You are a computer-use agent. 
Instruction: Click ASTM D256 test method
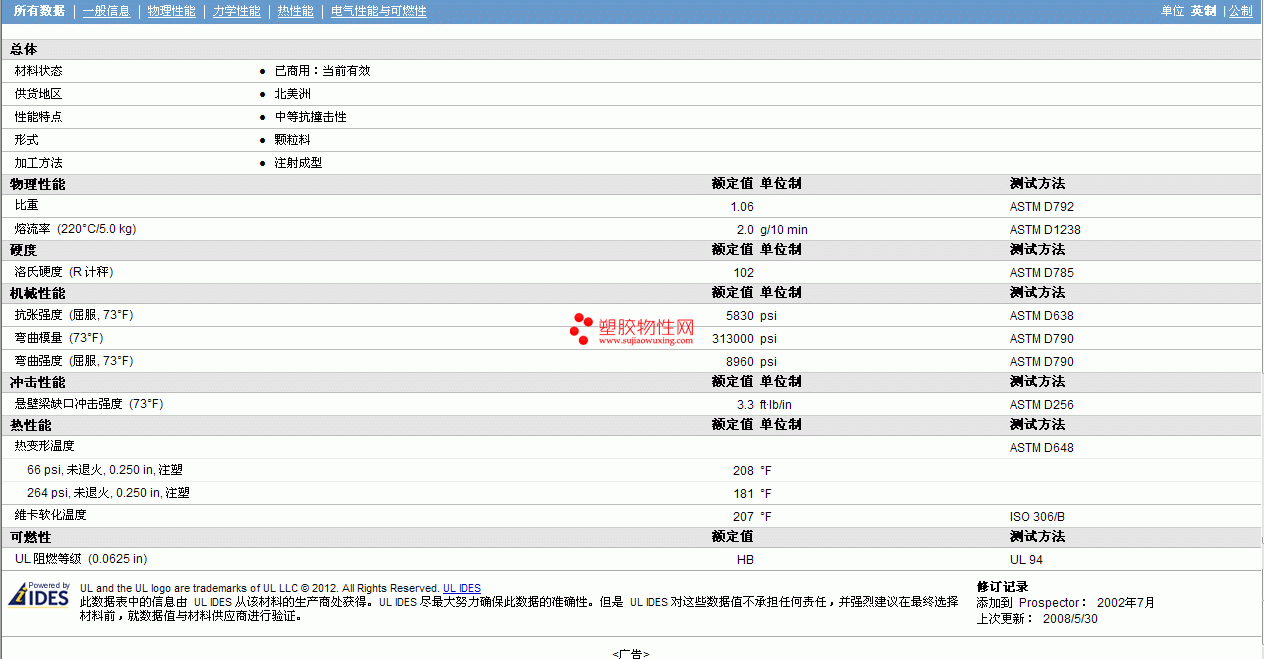(1042, 405)
